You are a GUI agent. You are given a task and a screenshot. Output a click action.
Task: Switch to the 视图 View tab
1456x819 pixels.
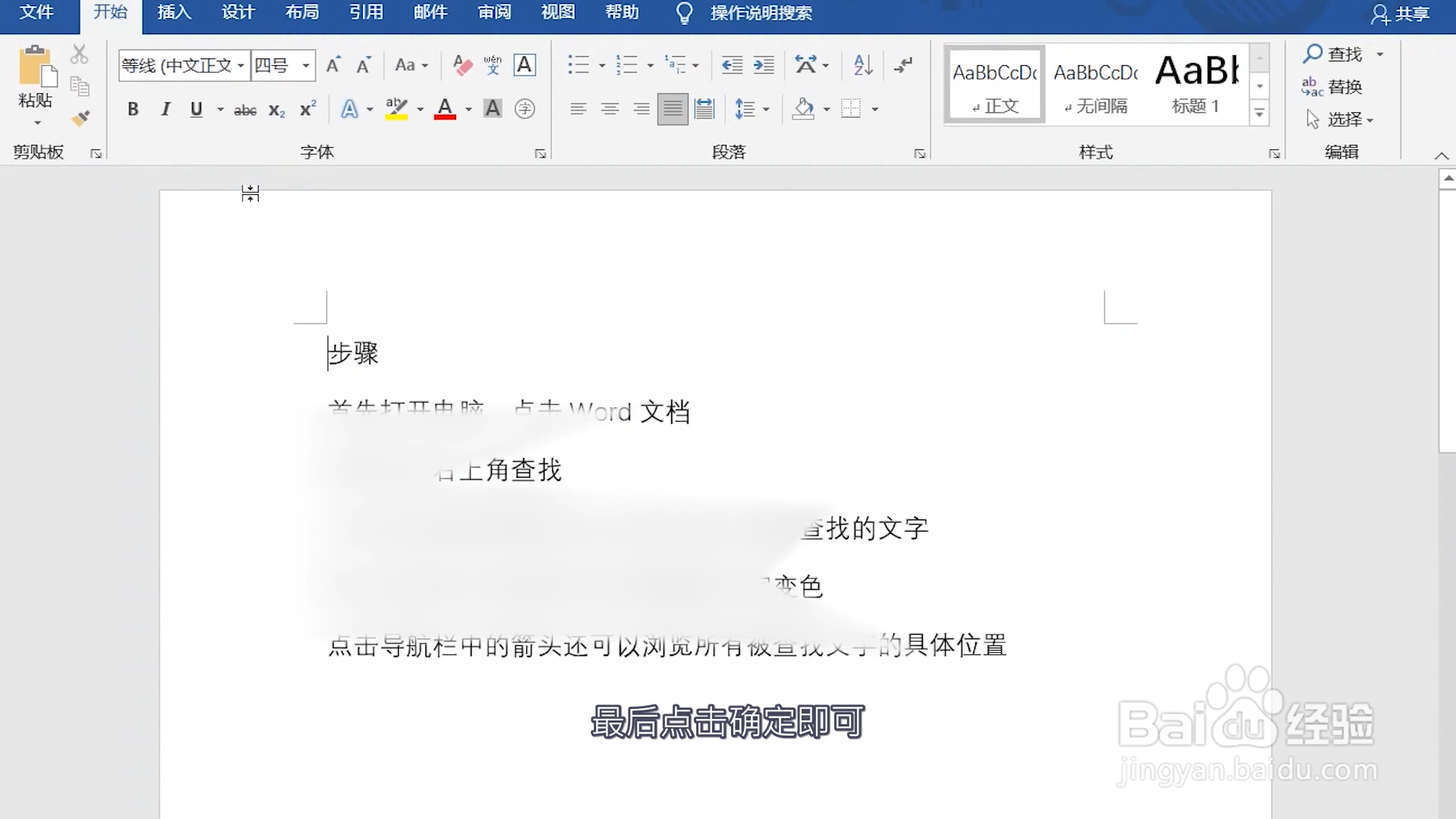[x=558, y=13]
